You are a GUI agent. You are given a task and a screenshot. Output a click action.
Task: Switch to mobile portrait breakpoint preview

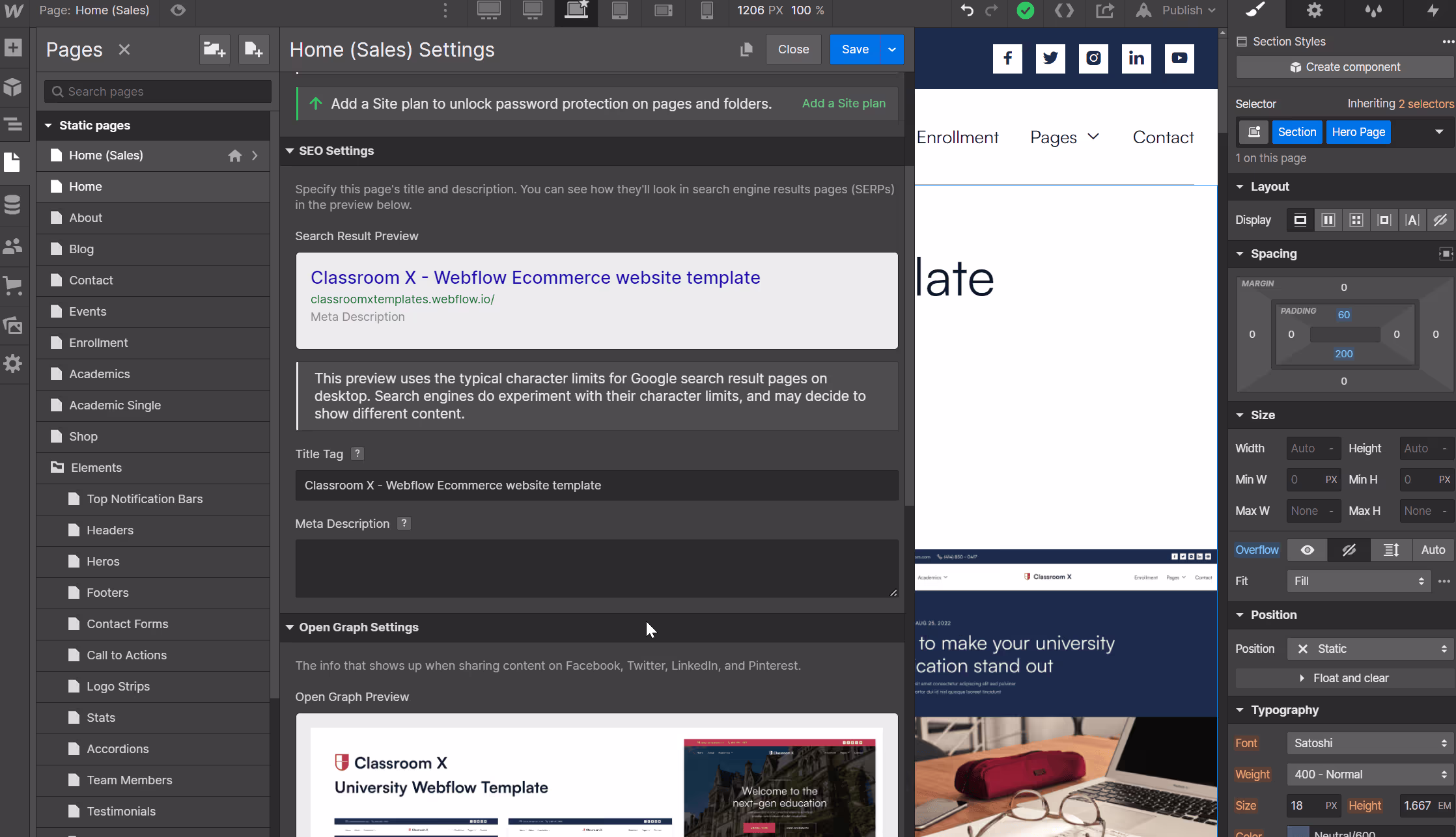pyautogui.click(x=707, y=11)
